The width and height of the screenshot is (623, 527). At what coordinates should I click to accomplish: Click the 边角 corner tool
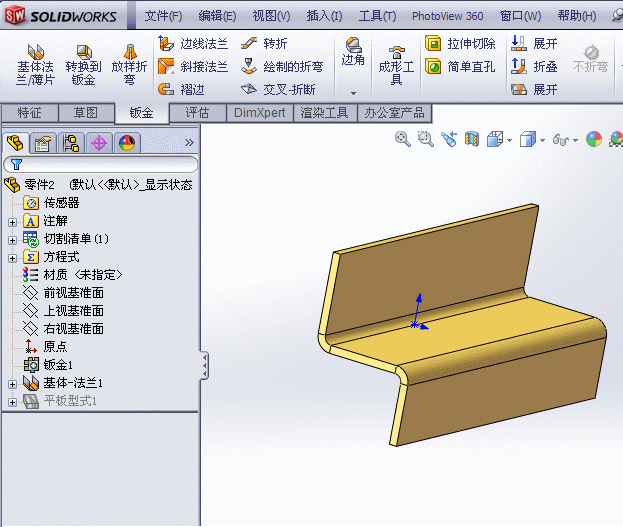pyautogui.click(x=353, y=52)
